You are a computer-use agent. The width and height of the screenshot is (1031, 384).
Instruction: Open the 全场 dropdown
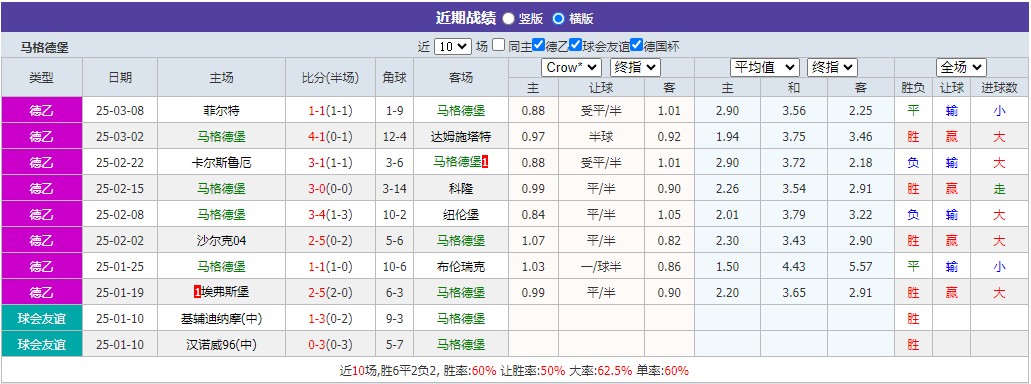pyautogui.click(x=961, y=67)
